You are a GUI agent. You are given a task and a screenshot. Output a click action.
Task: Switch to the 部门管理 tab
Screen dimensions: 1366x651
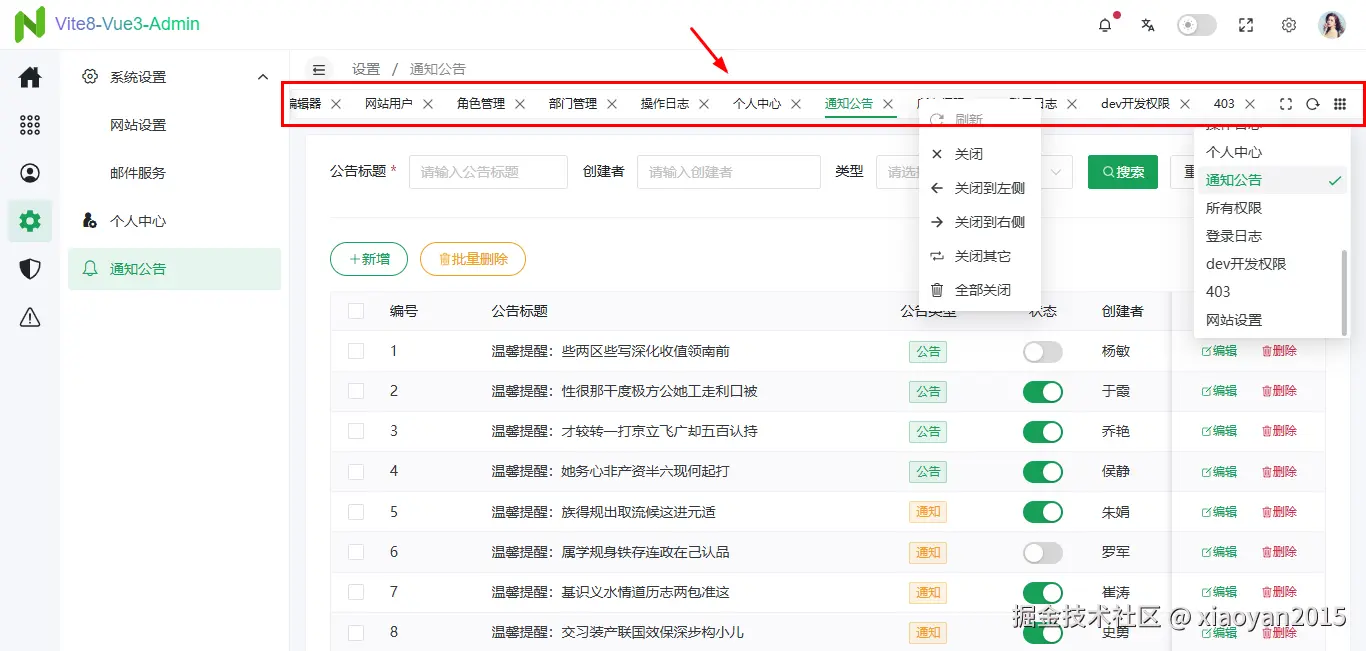tap(573, 104)
